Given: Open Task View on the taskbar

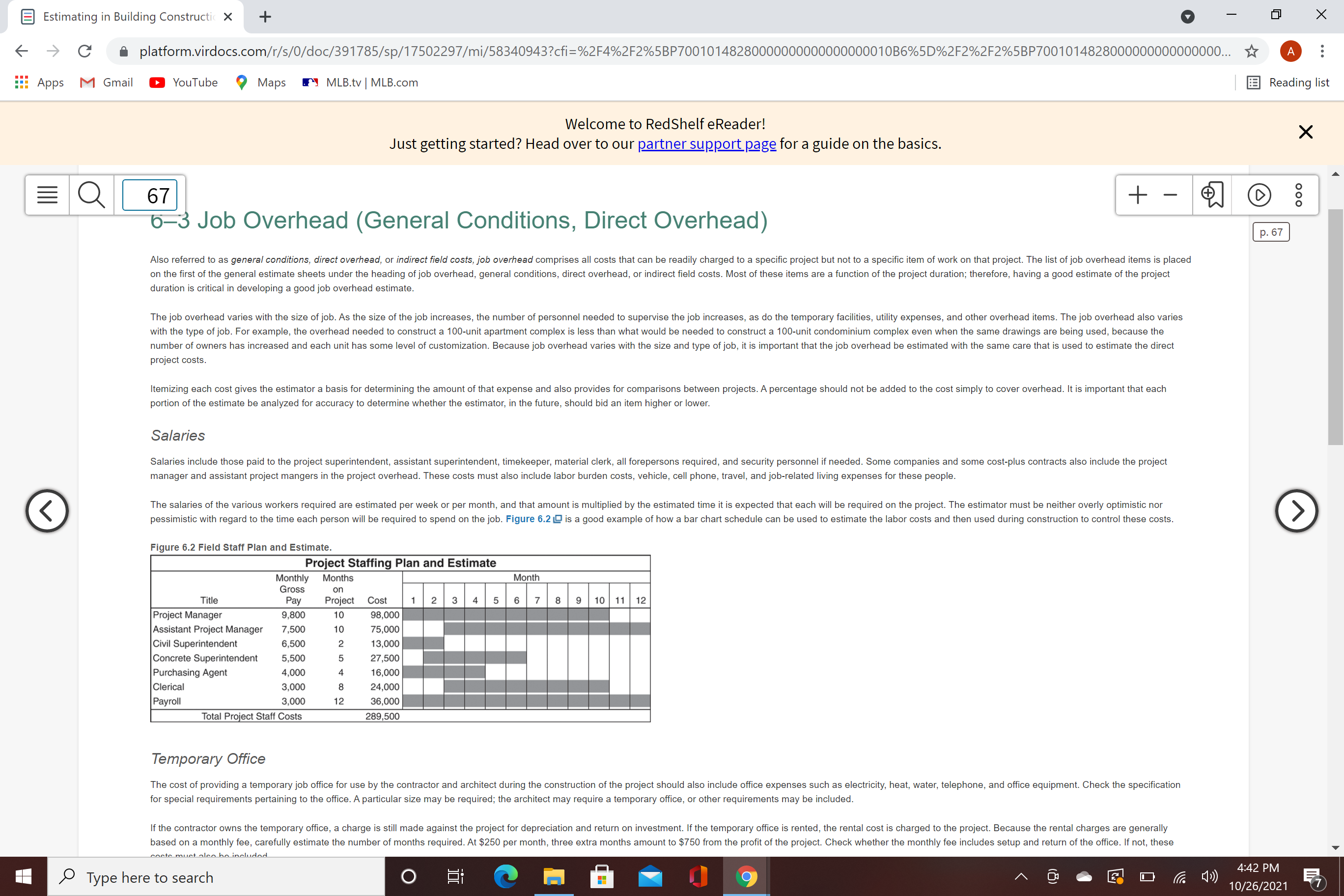Looking at the screenshot, I should coord(455,876).
